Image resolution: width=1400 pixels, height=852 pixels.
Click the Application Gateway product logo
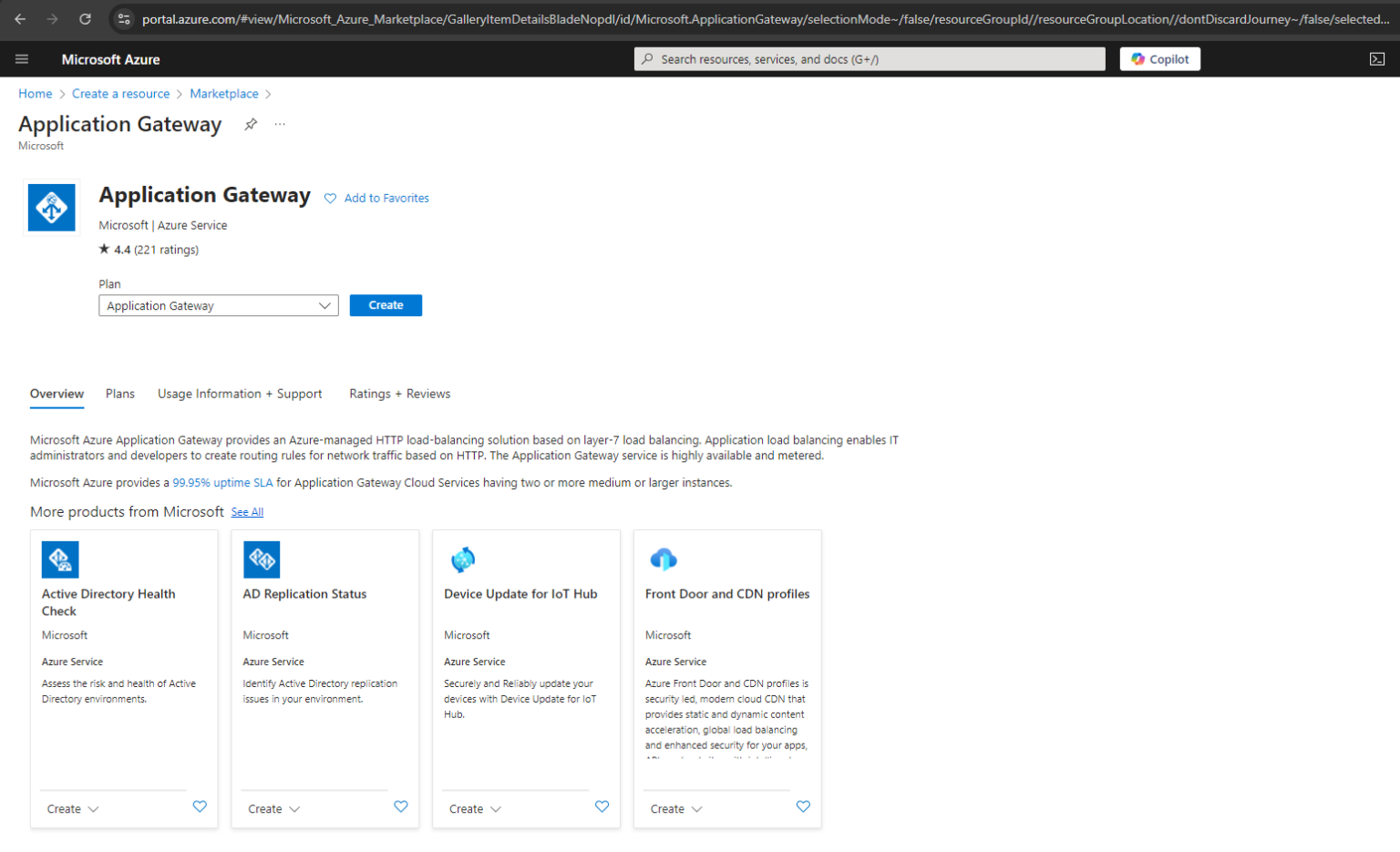click(x=51, y=207)
